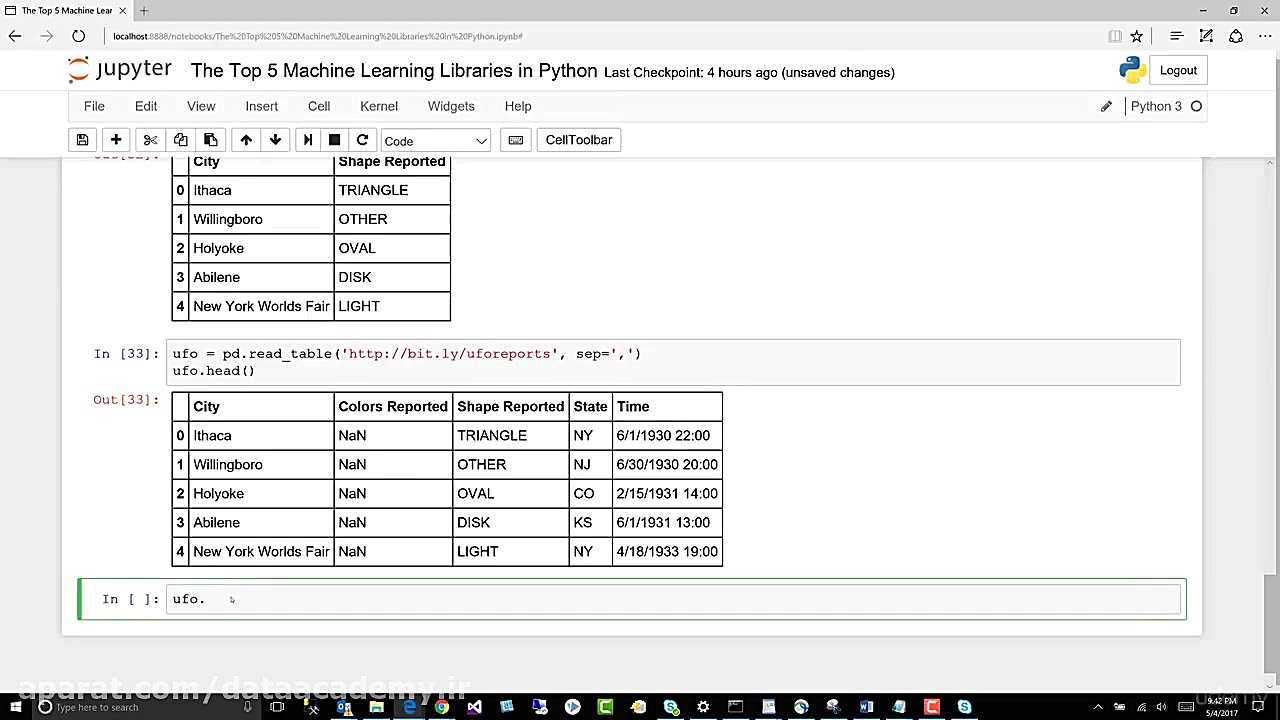Copy selected cells using the toolbar icon

tap(180, 140)
